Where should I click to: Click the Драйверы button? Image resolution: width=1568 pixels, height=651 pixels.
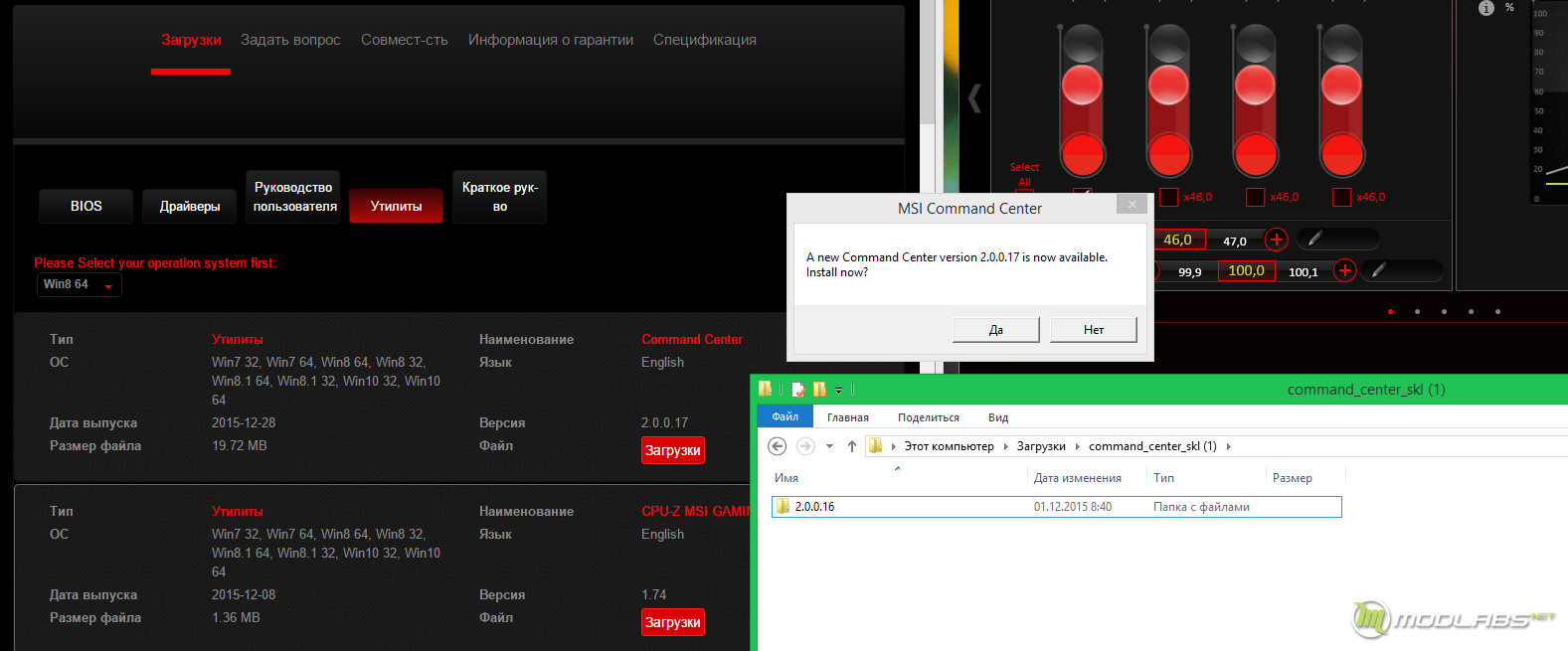pos(190,206)
